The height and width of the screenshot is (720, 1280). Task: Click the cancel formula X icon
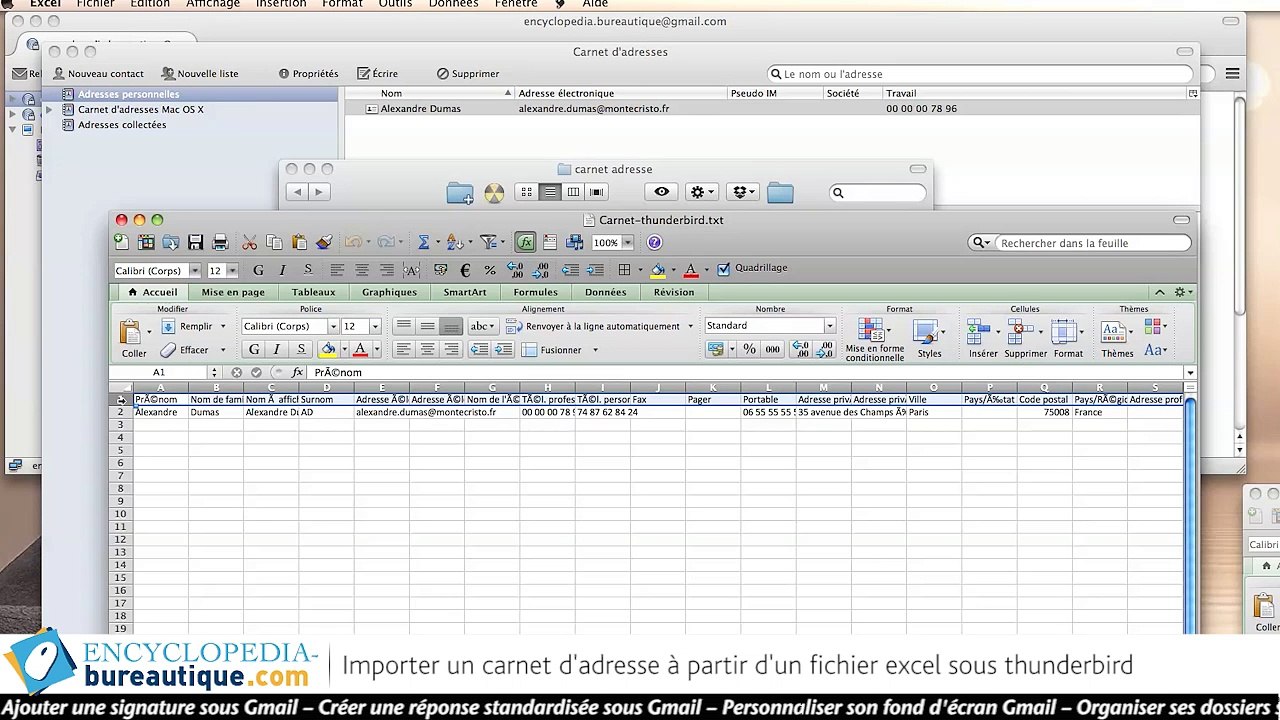(x=236, y=372)
